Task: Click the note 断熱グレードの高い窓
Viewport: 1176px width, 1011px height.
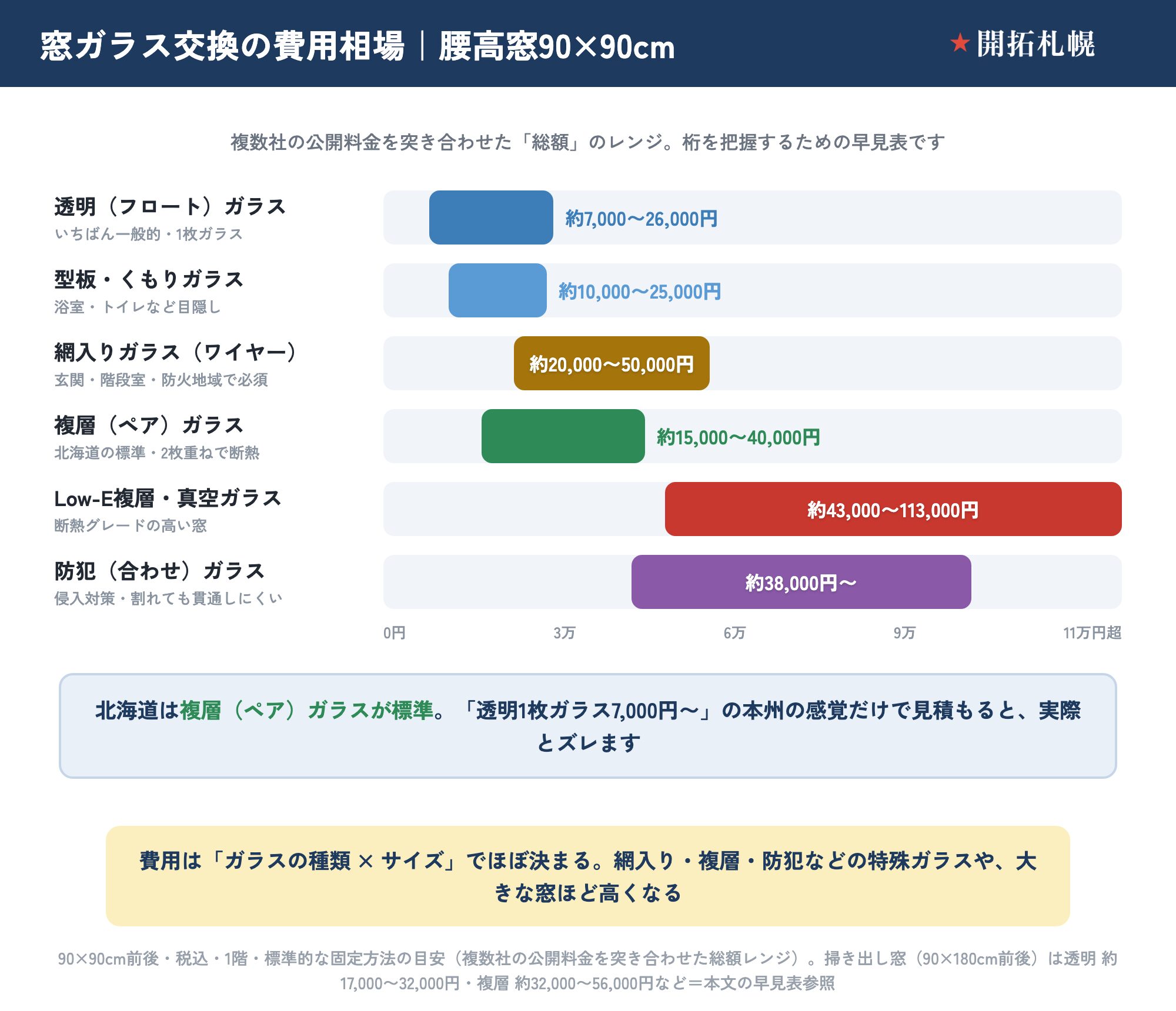Action: (x=131, y=525)
